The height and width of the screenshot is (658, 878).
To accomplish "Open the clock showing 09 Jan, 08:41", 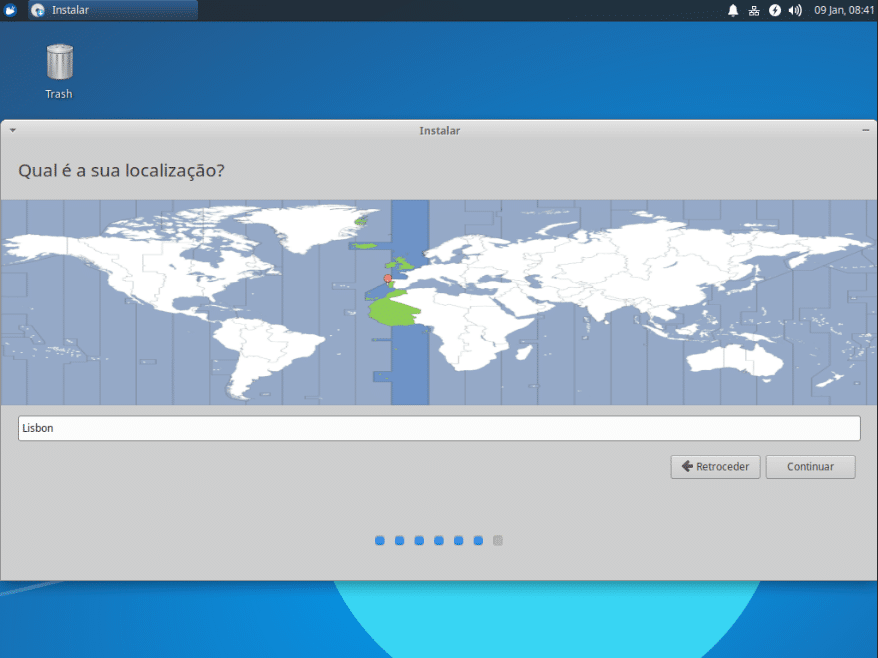I will (x=844, y=10).
